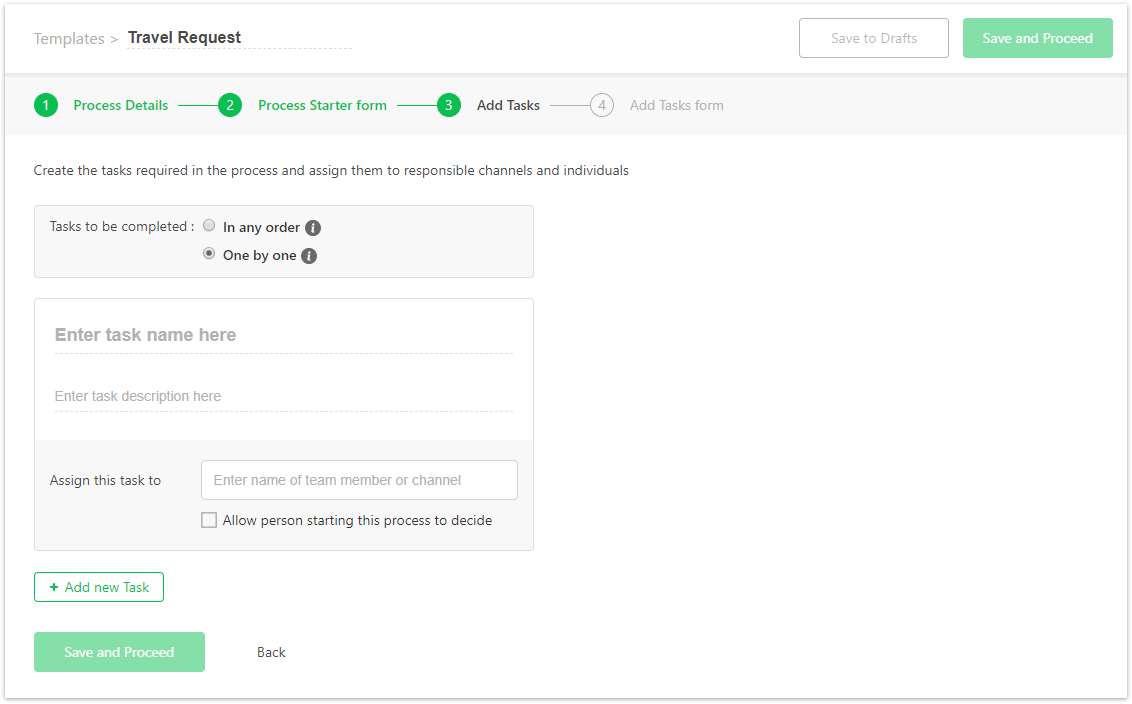This screenshot has height=704, width=1132.
Task: Click the step 2 circle icon
Action: click(x=230, y=105)
